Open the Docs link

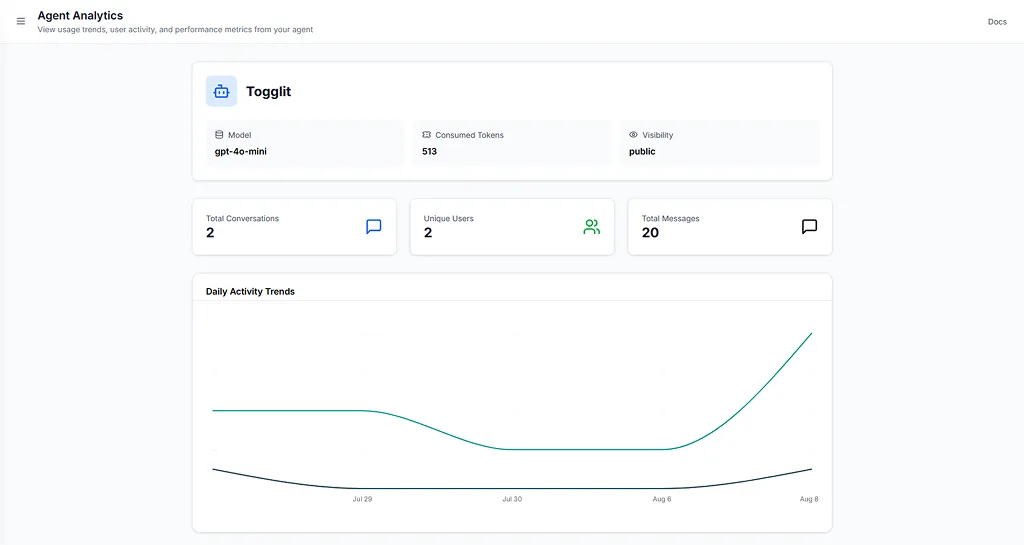[x=996, y=21]
